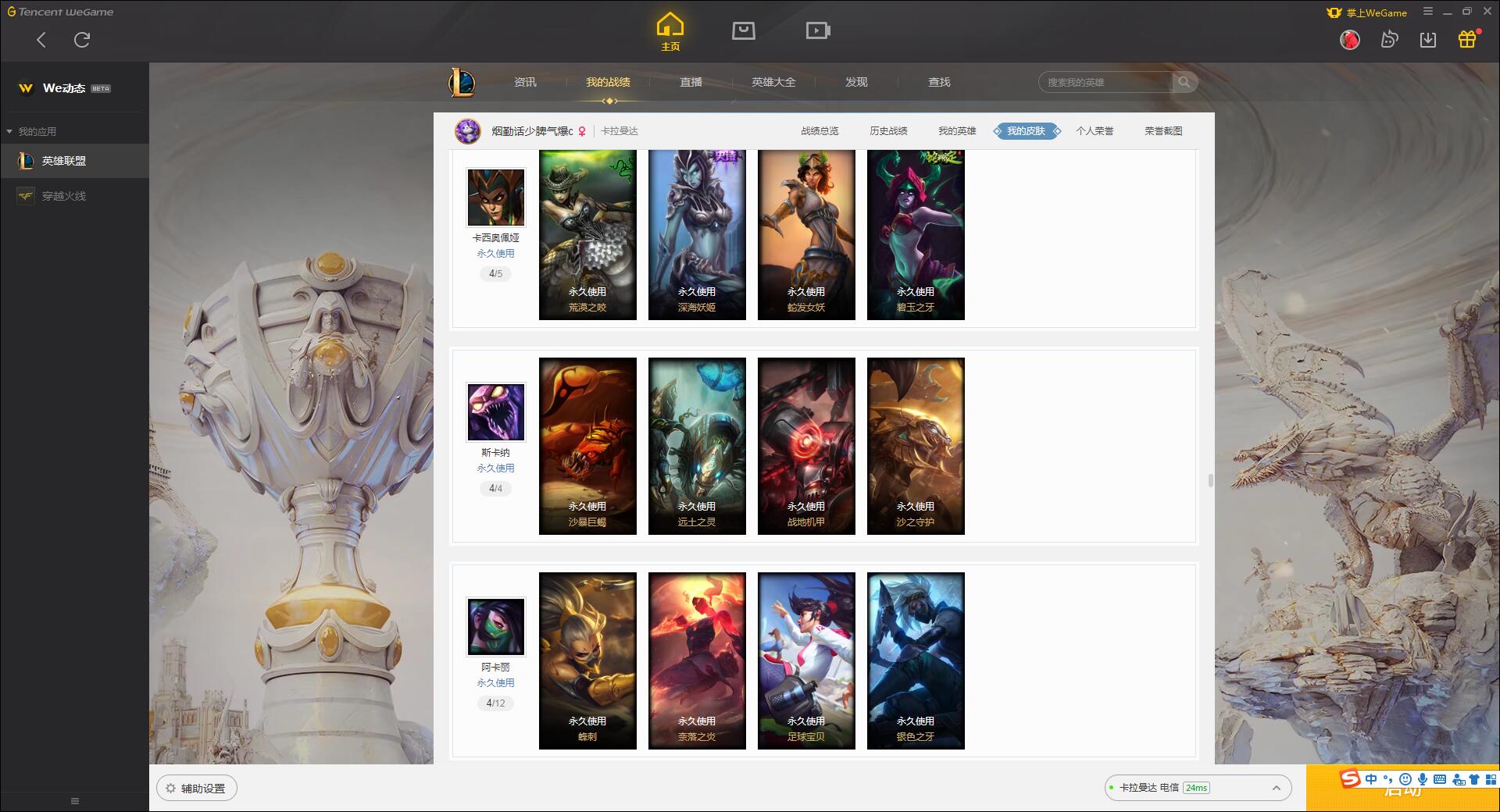
Task: Open the 我的战绩 tab
Action: tap(608, 82)
